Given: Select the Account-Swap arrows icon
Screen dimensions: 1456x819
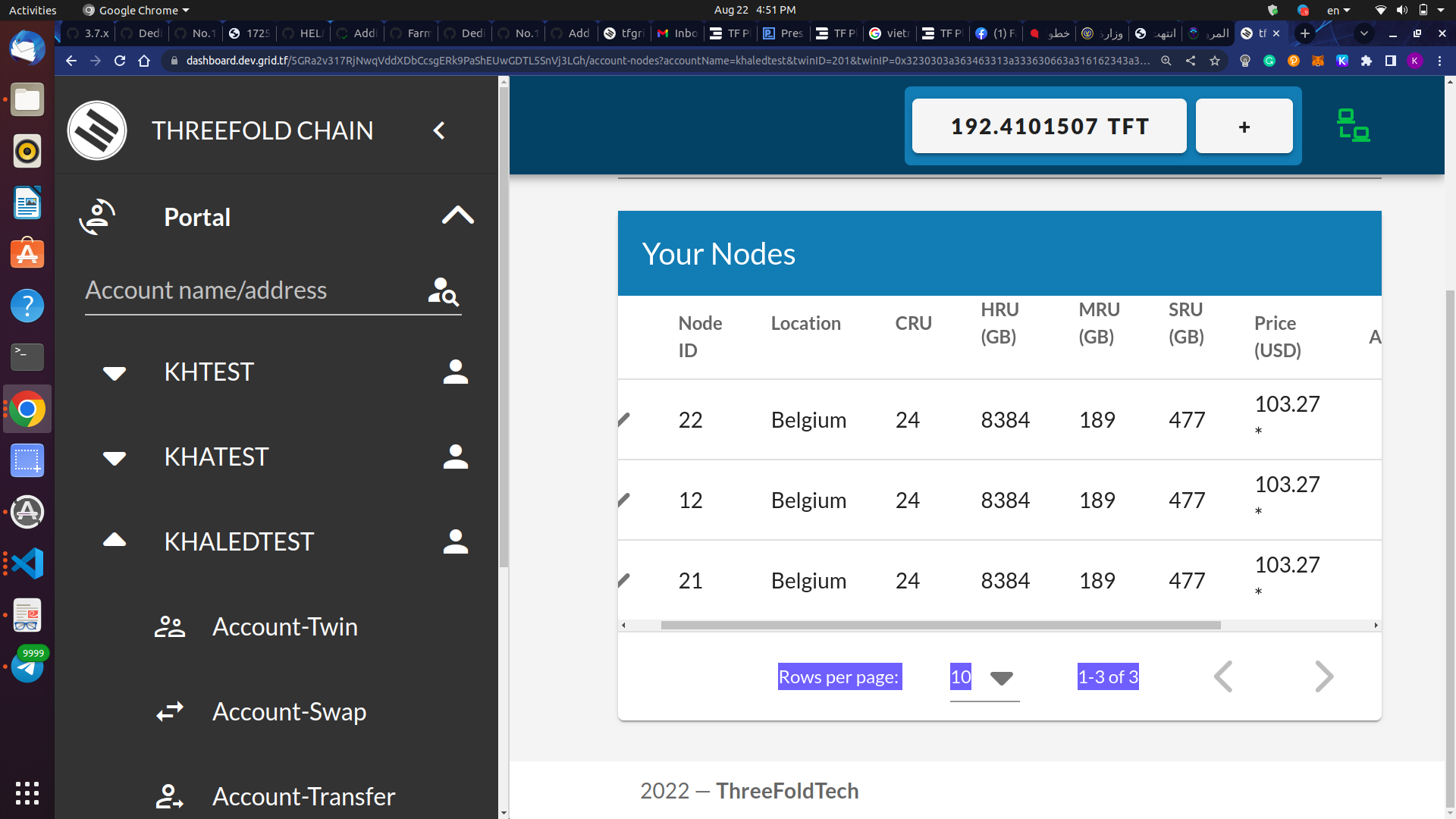Looking at the screenshot, I should (168, 712).
